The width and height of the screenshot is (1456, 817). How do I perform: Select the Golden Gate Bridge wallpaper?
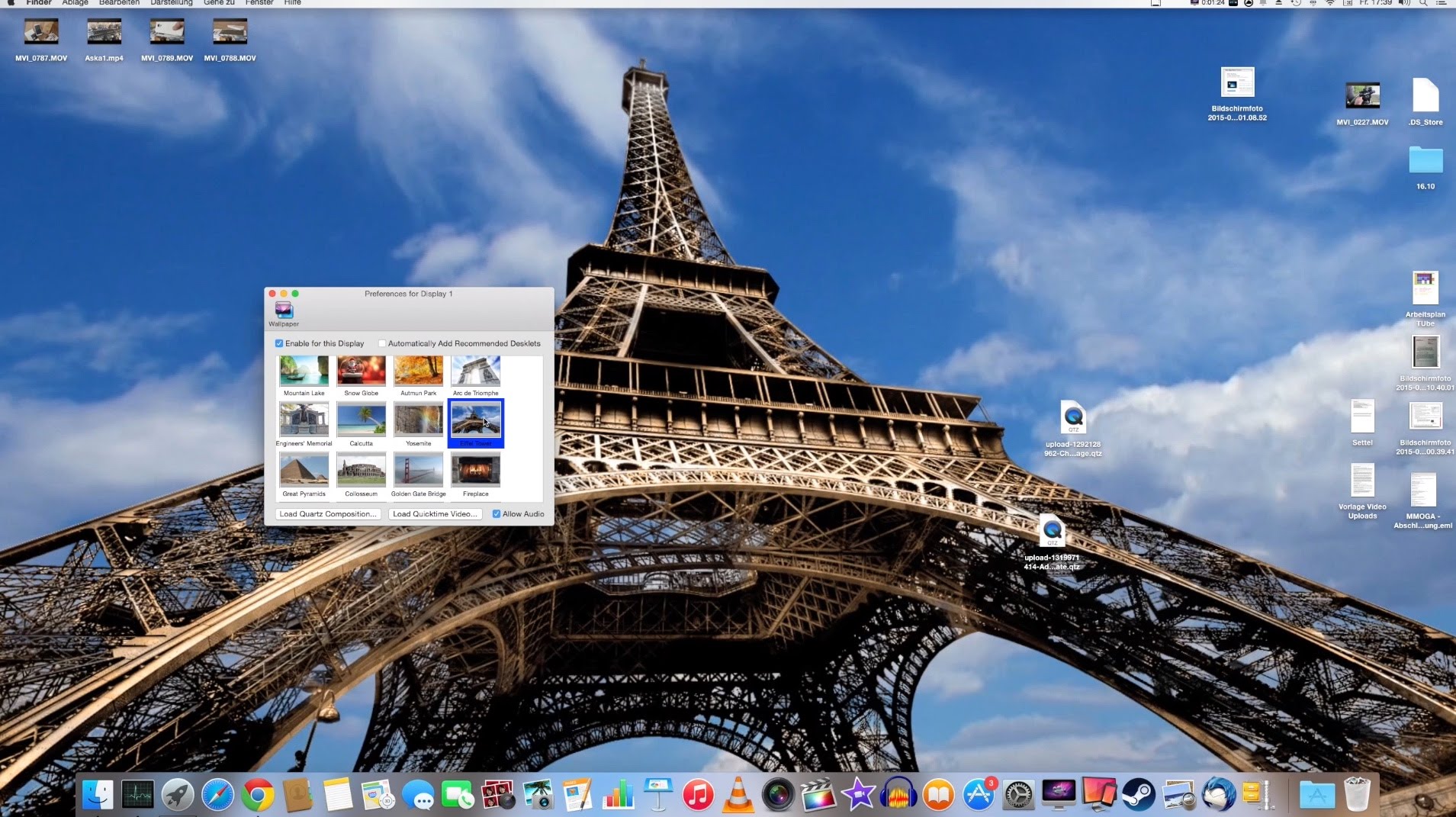click(x=418, y=470)
